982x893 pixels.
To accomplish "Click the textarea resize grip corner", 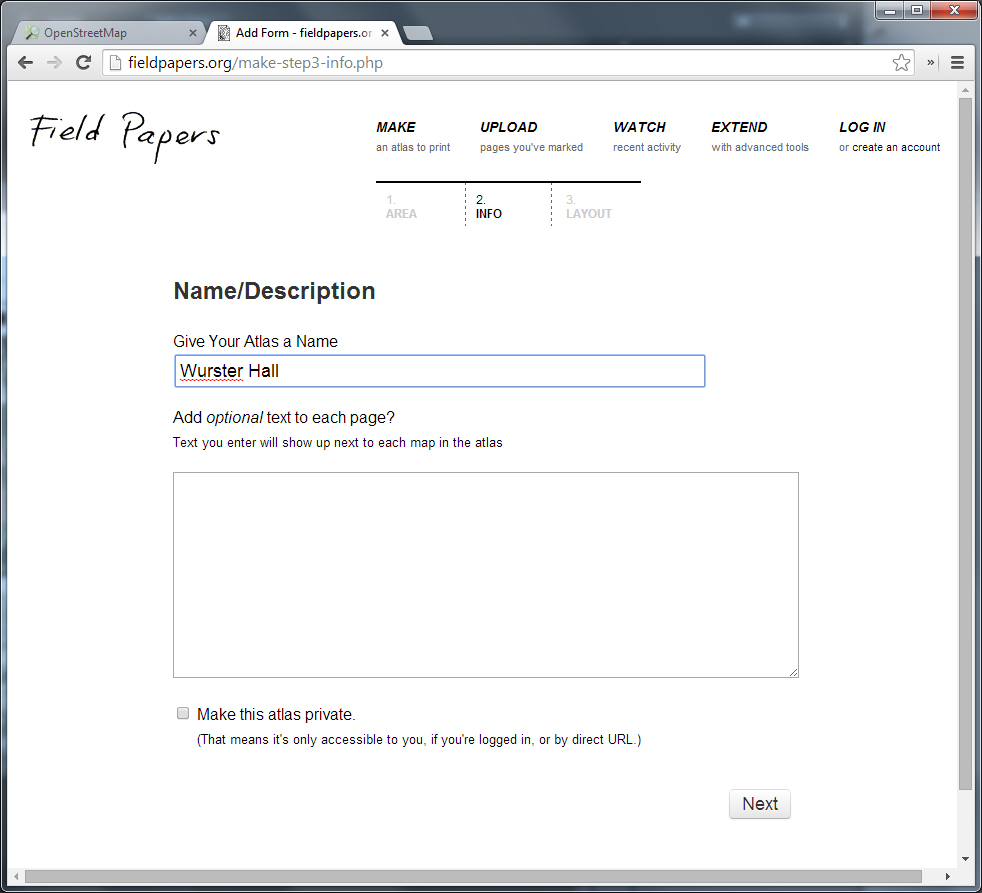I will [x=793, y=672].
